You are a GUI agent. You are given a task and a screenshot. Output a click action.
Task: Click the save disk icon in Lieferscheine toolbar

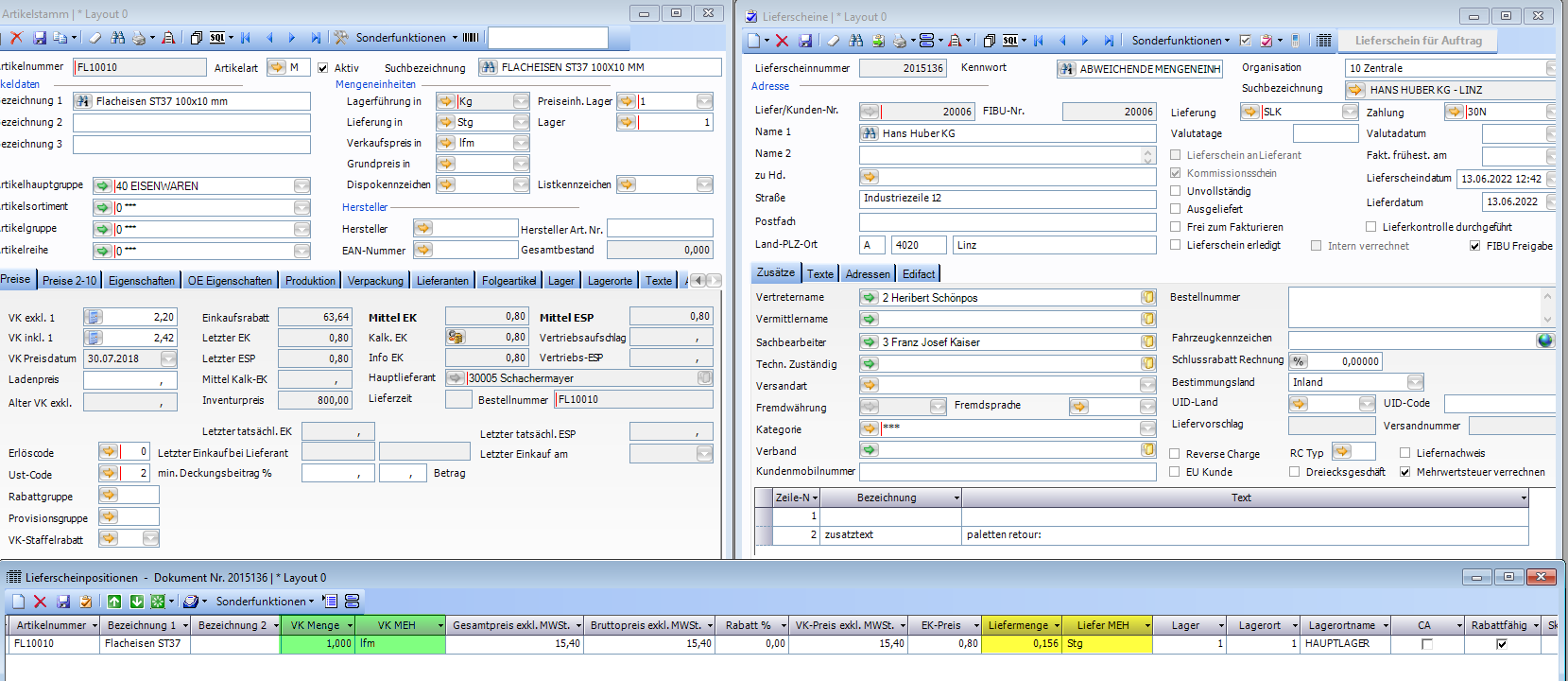[x=805, y=41]
